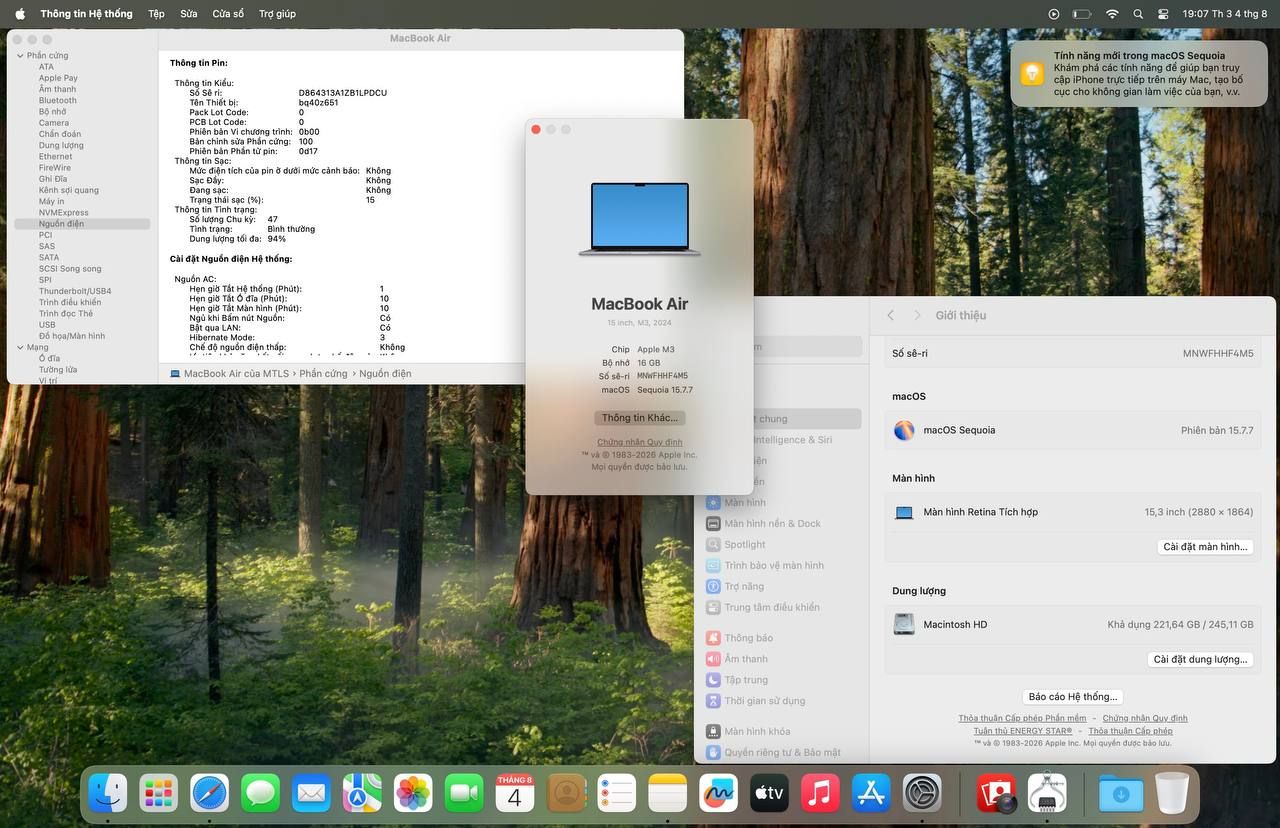Launch Photo Booth from the Dock
This screenshot has height=828, width=1280.
pyautogui.click(x=996, y=793)
